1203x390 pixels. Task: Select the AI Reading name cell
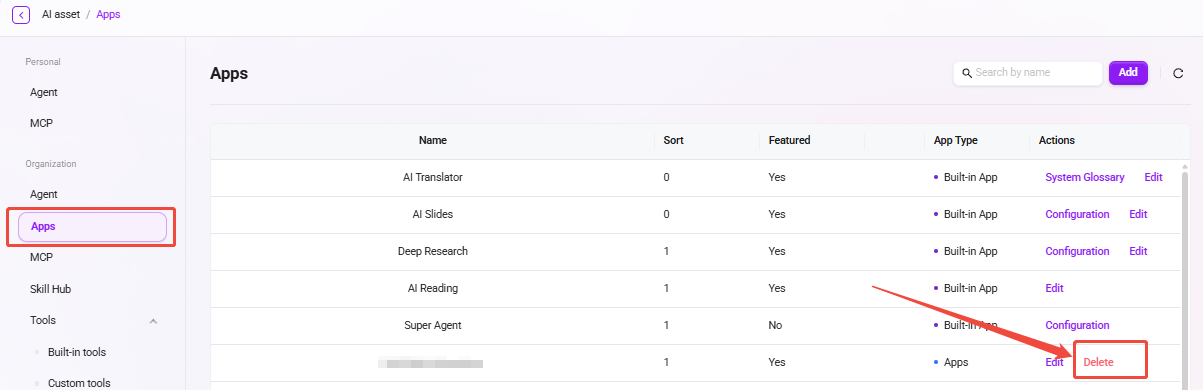click(433, 288)
